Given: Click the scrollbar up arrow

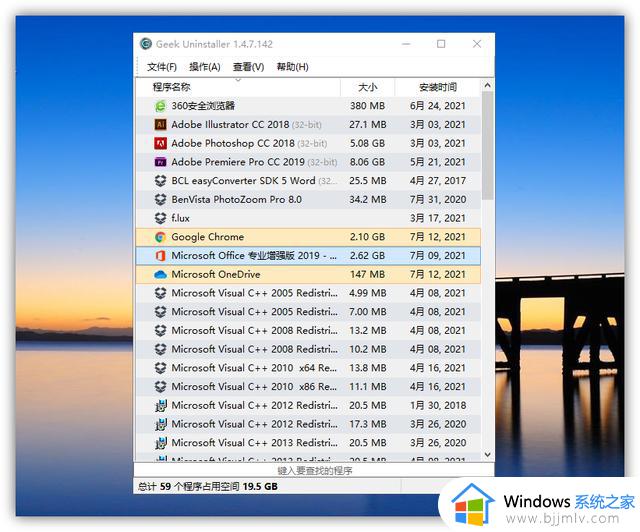Looking at the screenshot, I should [x=487, y=85].
